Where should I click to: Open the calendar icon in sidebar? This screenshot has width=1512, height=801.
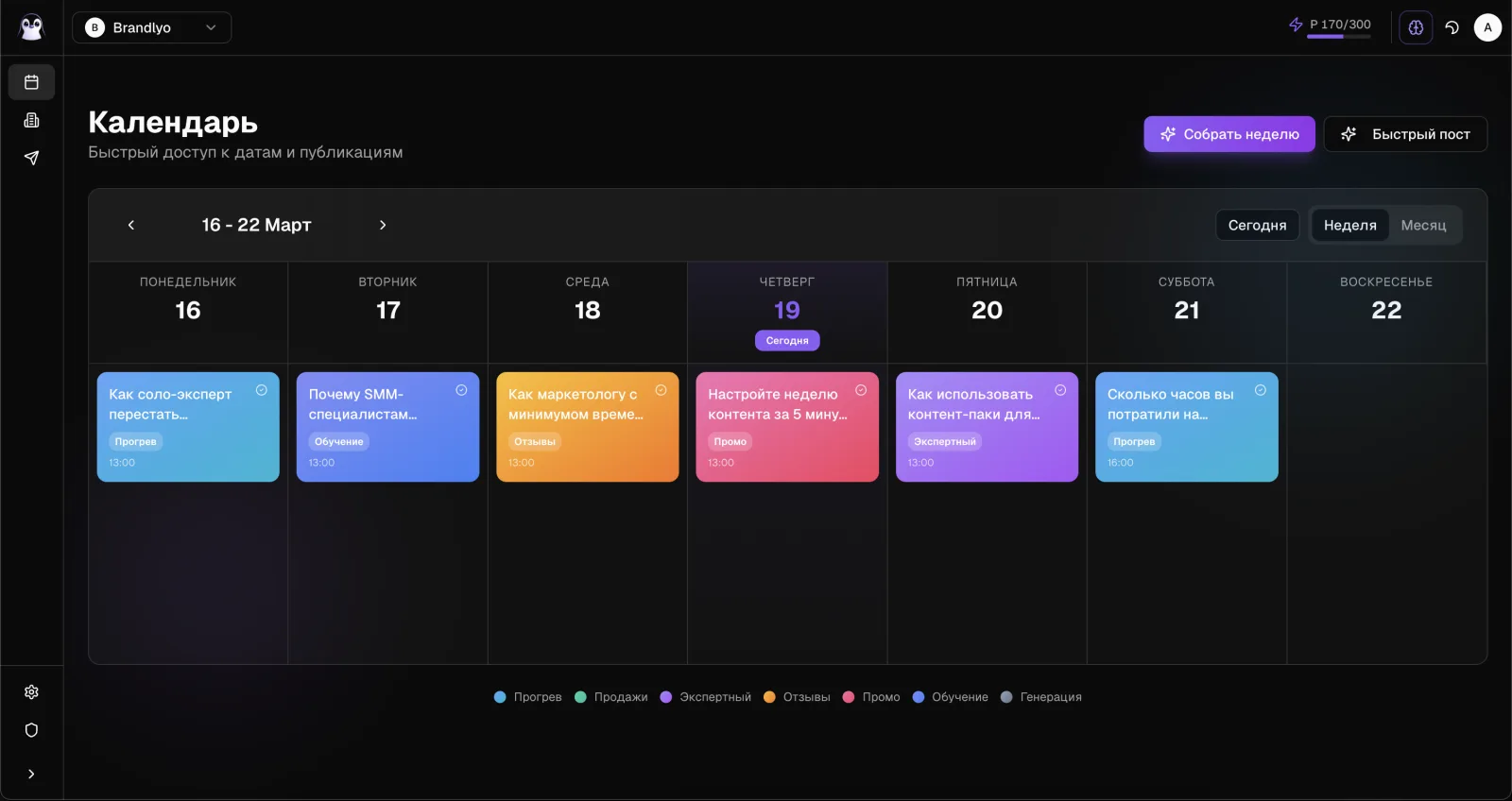[31, 82]
